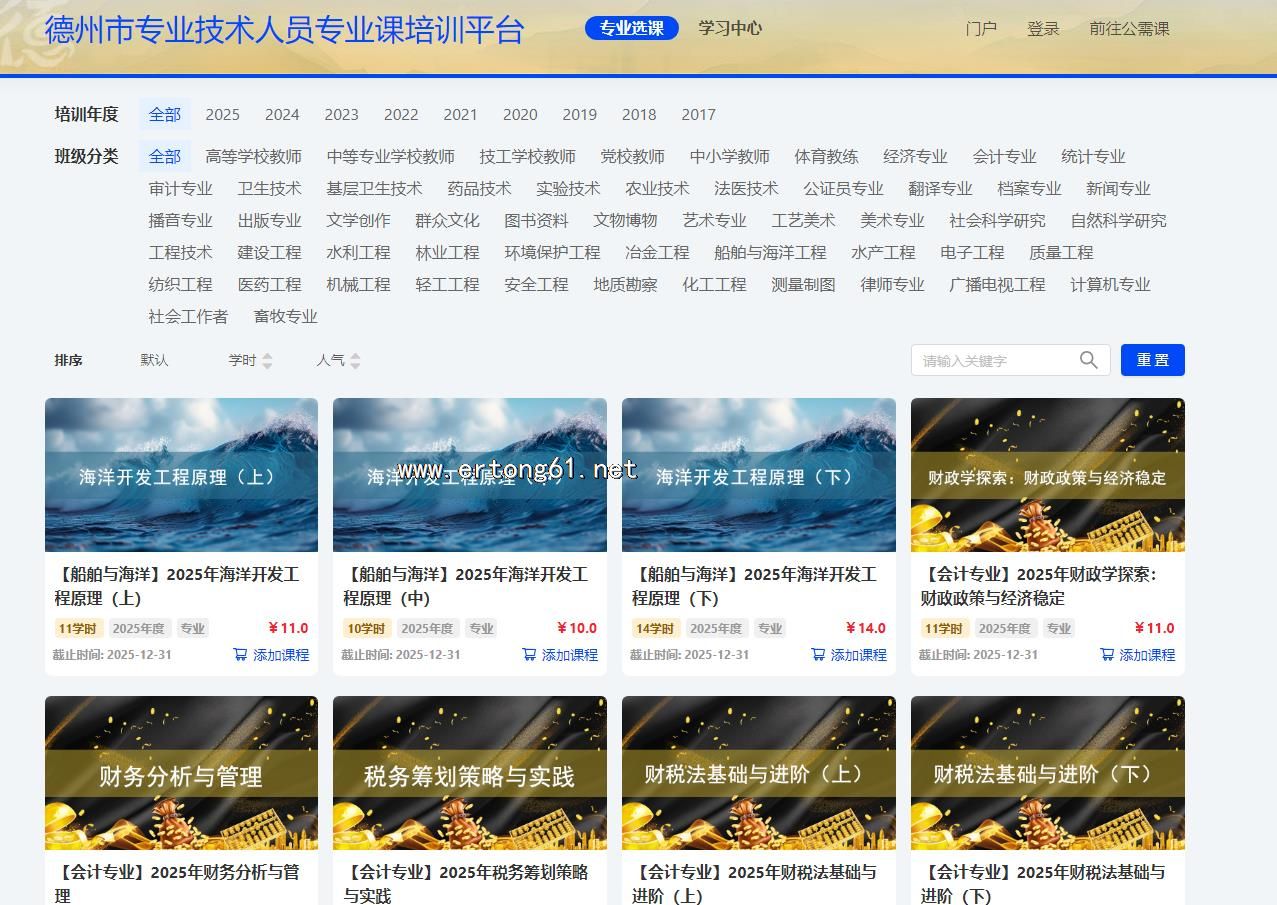Click the keyword search input field
This screenshot has width=1277, height=905.
(995, 360)
